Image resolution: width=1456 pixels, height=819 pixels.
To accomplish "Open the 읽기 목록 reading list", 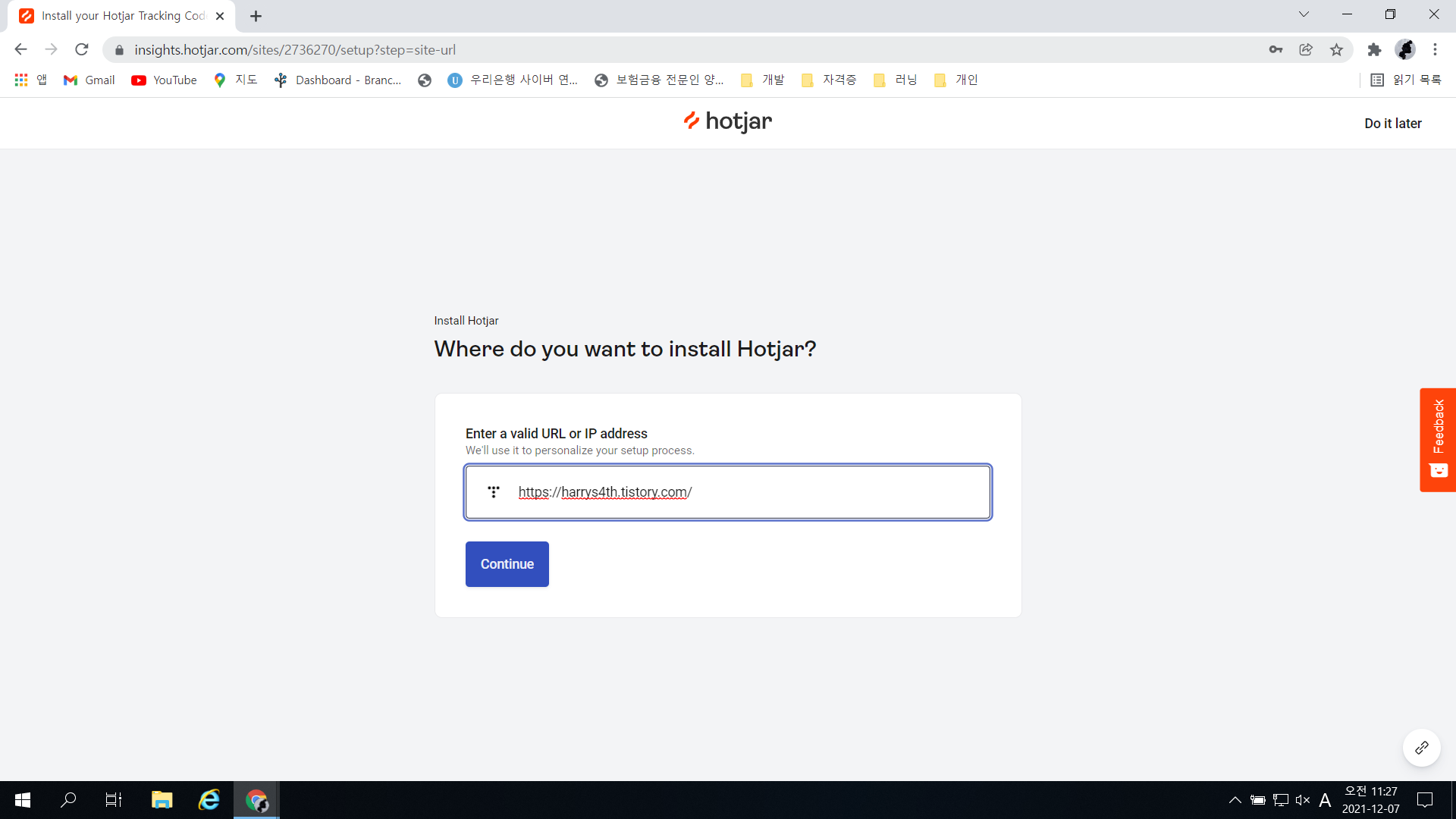I will pos(1406,80).
